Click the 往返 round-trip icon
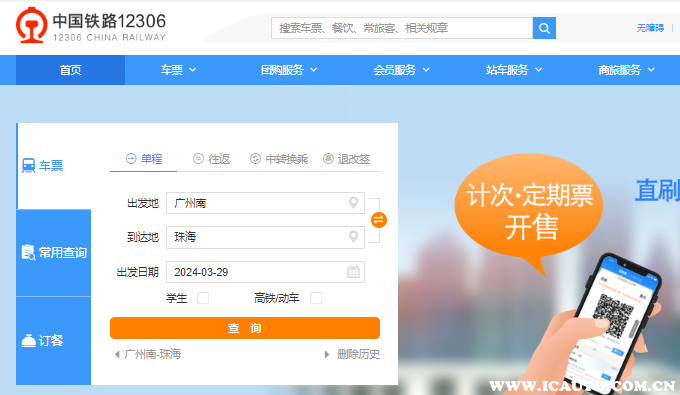Screen dimensions: 680x395 tap(198, 159)
